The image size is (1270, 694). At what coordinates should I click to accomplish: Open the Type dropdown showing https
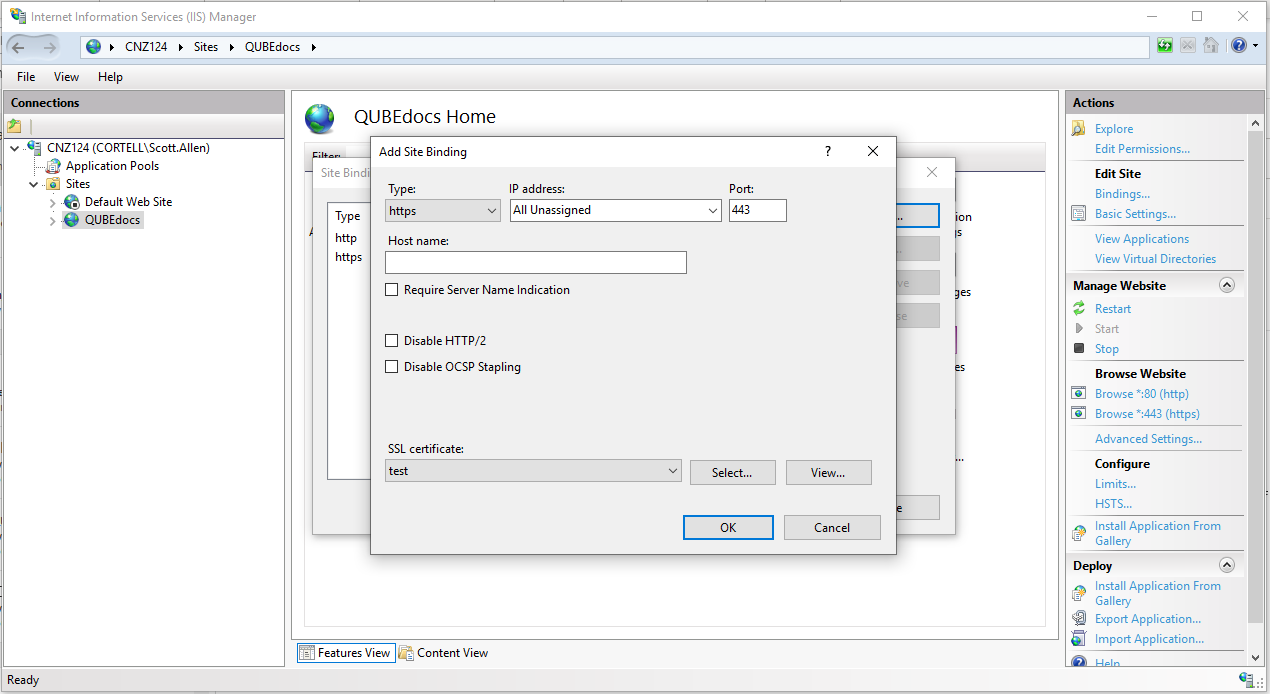(x=443, y=211)
